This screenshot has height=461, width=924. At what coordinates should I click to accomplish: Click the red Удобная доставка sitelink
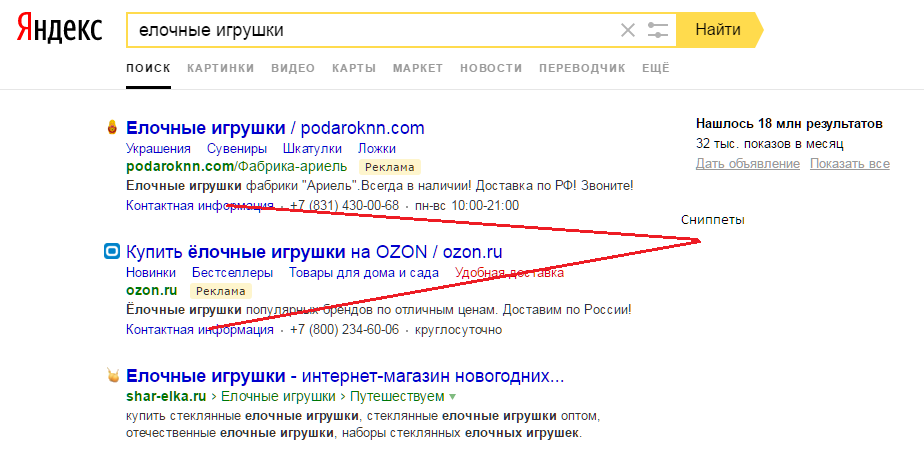509,273
